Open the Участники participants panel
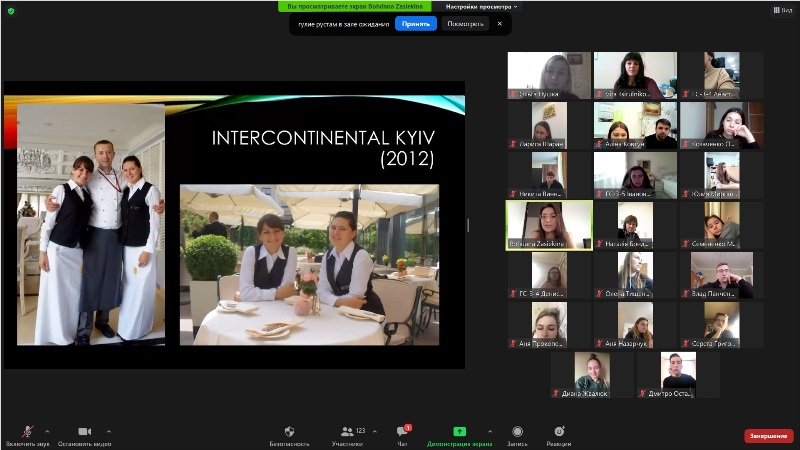The width and height of the screenshot is (800, 450). click(347, 431)
